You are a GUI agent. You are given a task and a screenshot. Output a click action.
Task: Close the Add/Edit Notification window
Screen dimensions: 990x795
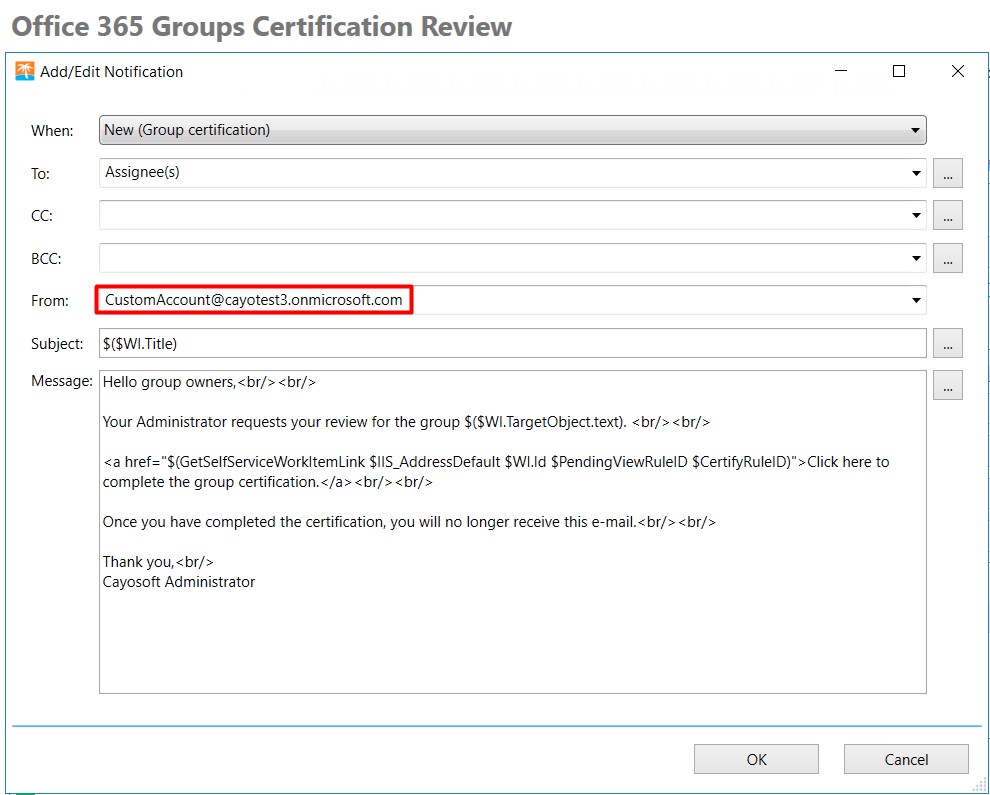(958, 71)
